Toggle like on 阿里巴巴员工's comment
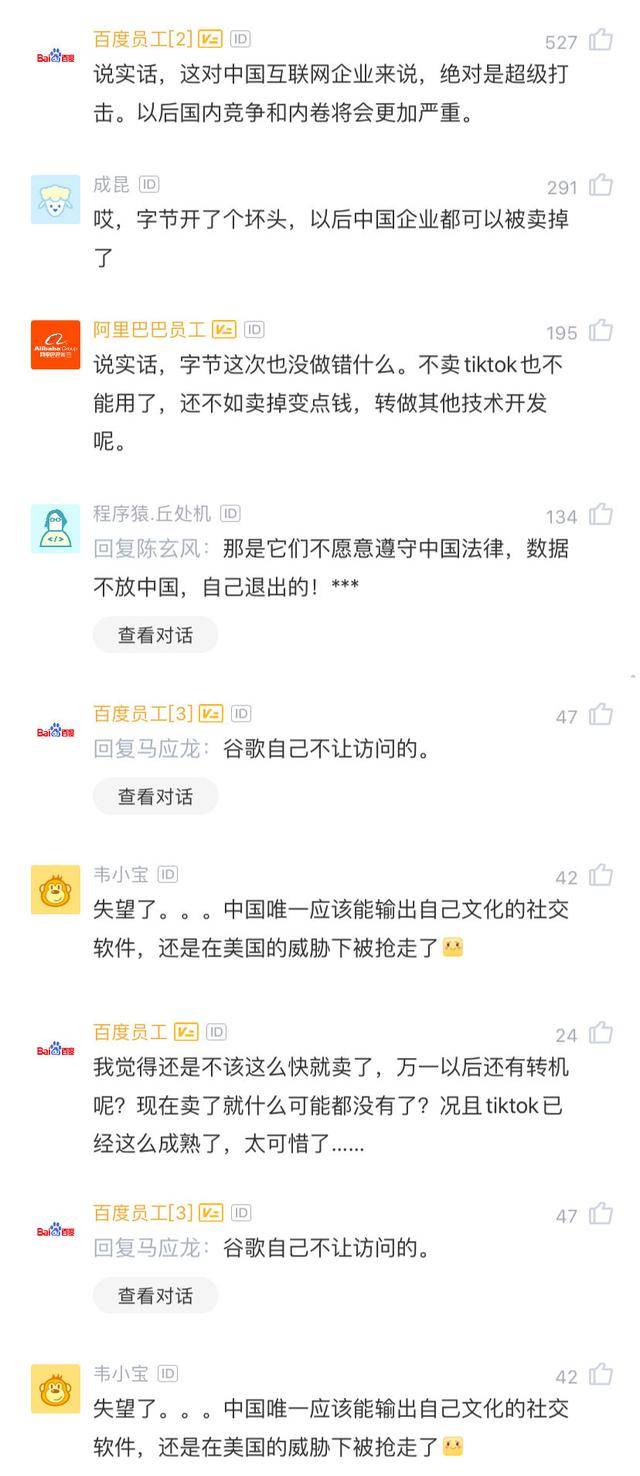Image resolution: width=640 pixels, height=1476 pixels. point(600,330)
